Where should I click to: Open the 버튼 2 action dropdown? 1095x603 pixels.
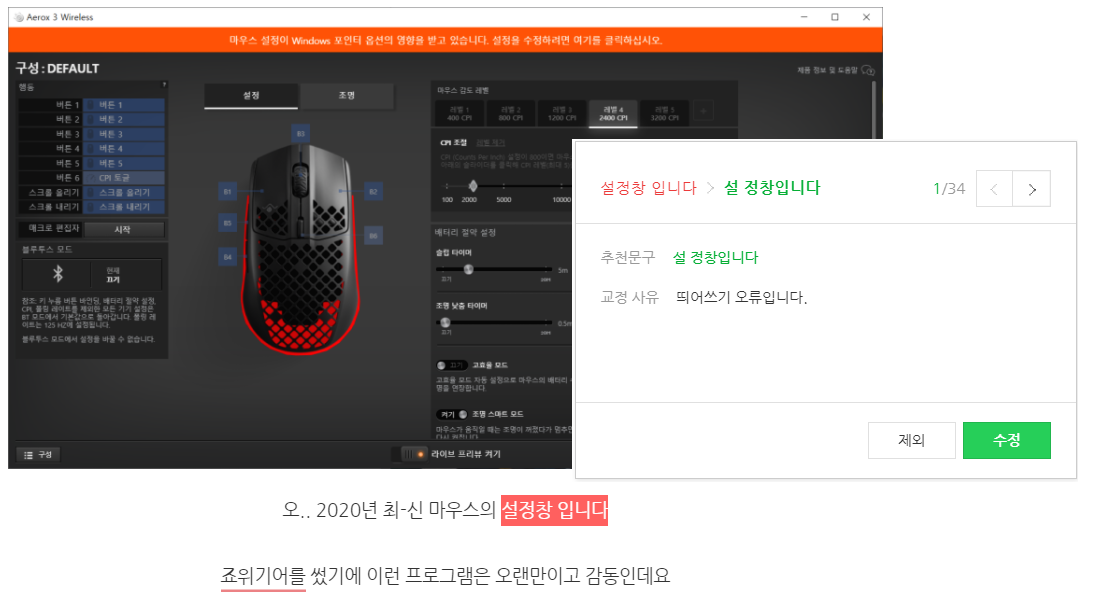[x=124, y=119]
